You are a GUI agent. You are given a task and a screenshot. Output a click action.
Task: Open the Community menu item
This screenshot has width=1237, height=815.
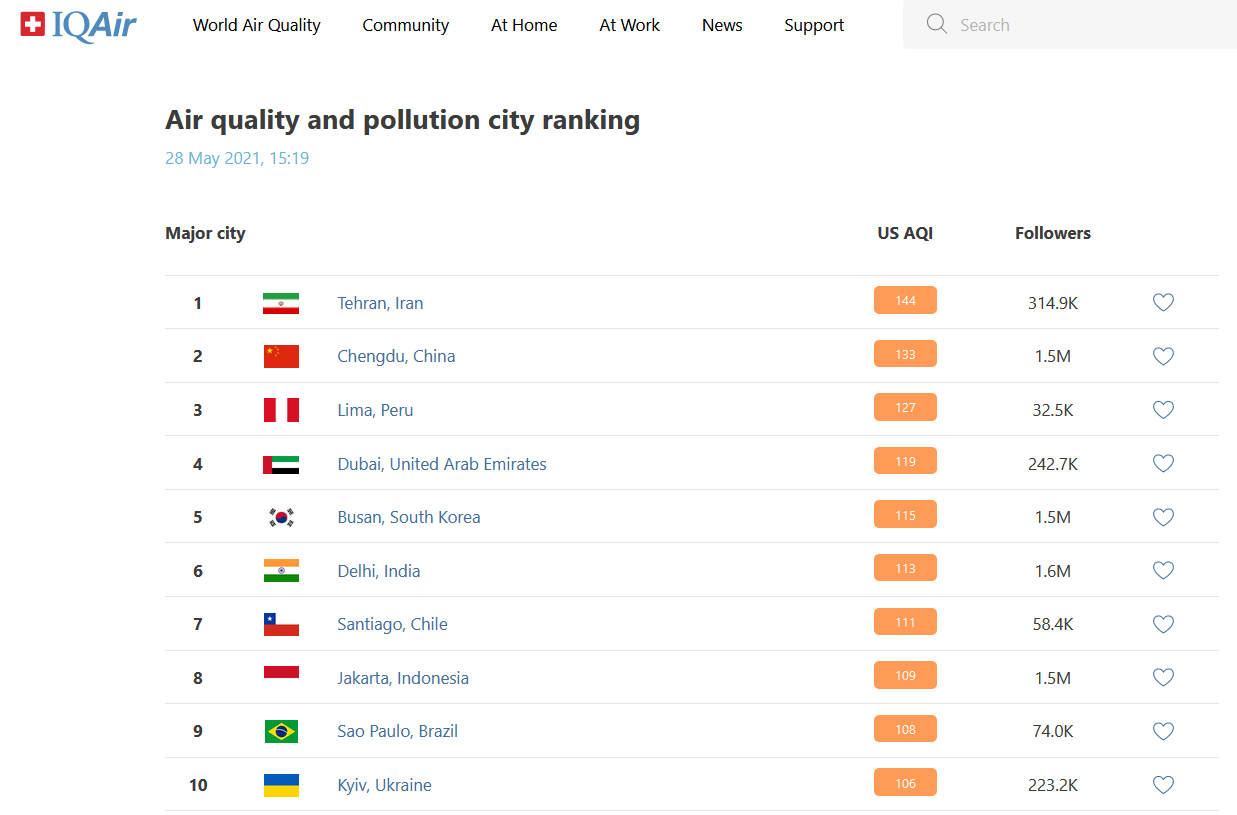[x=405, y=25]
